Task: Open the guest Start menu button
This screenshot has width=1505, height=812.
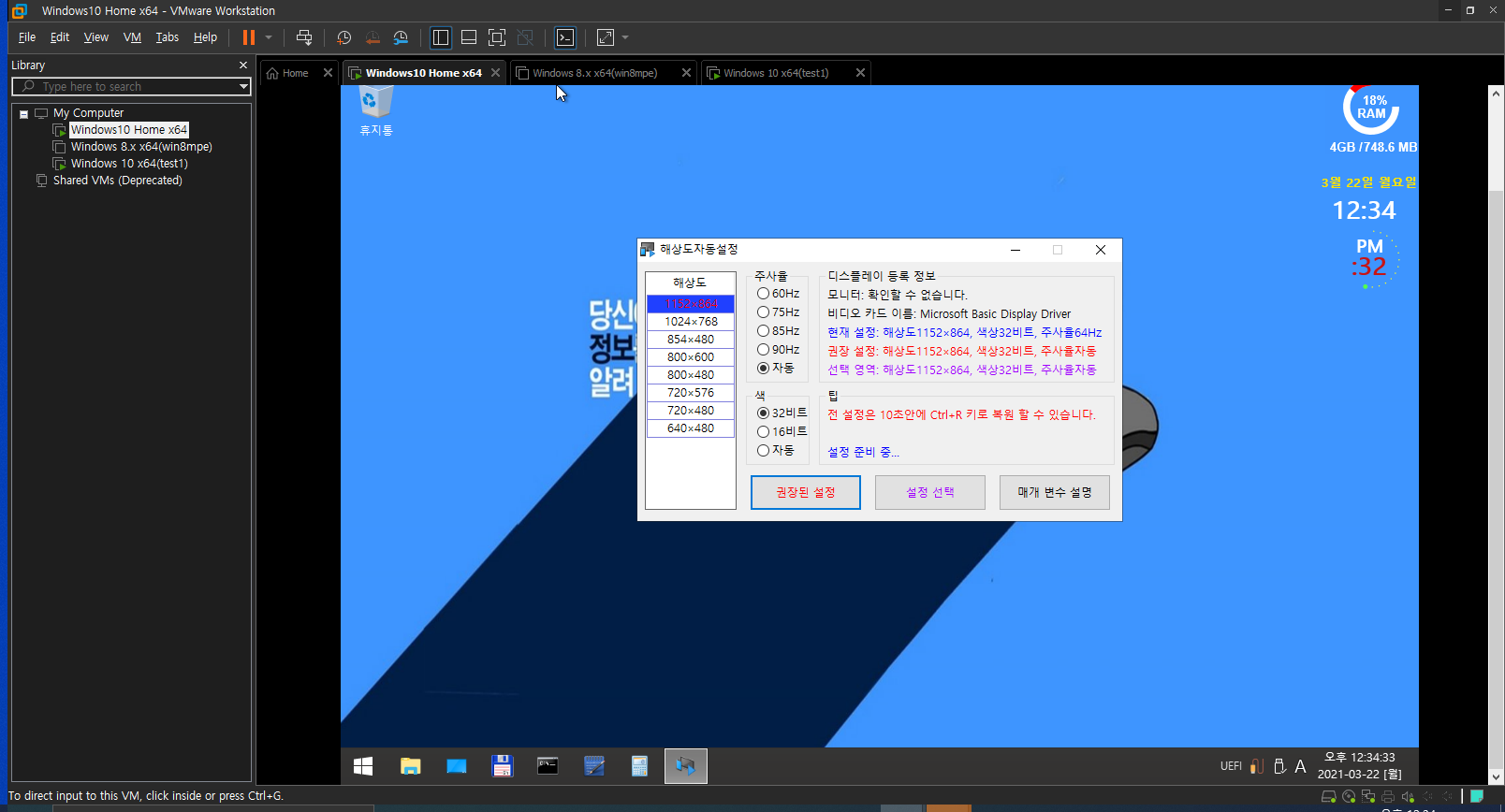Action: pos(363,766)
